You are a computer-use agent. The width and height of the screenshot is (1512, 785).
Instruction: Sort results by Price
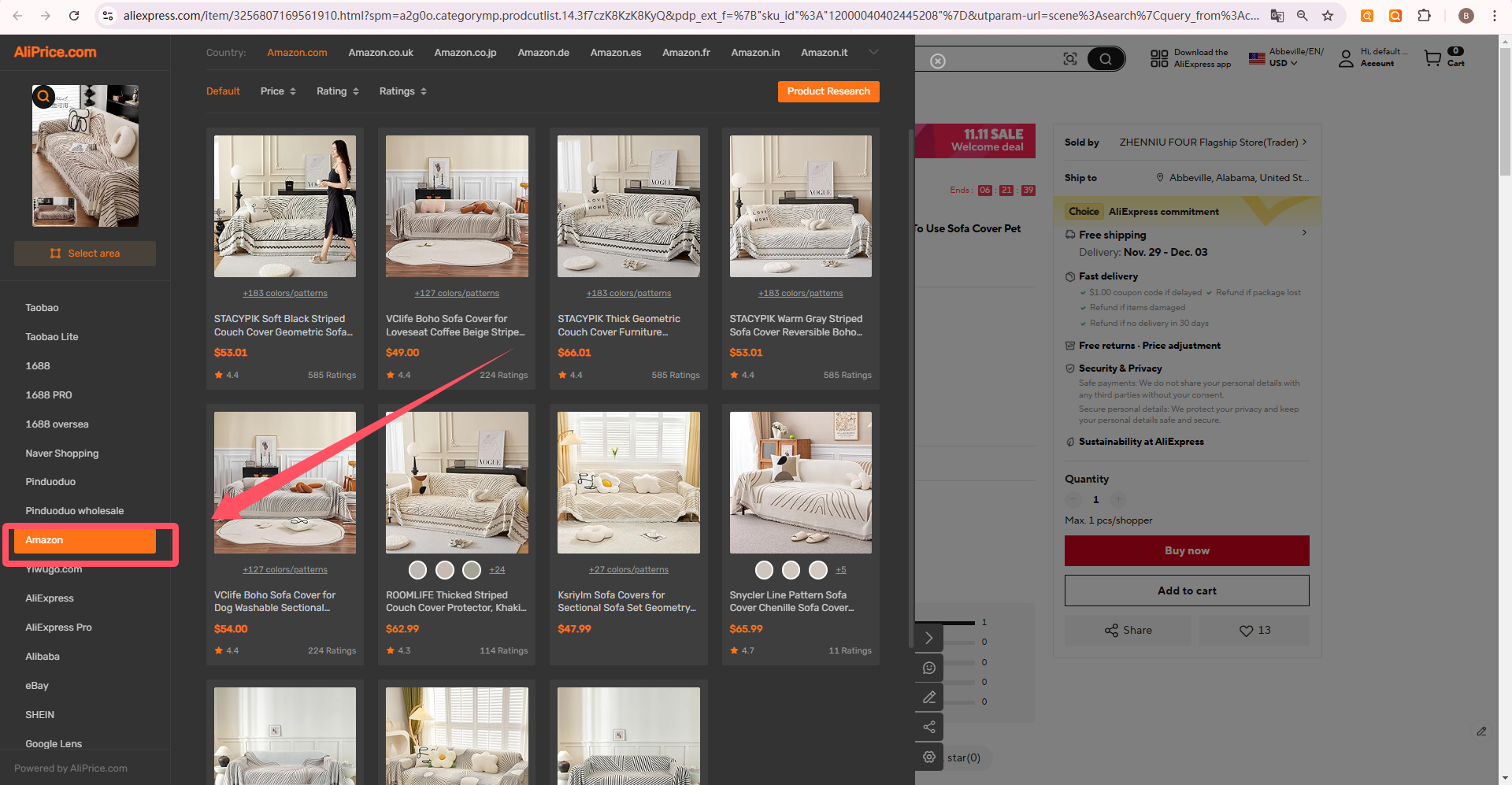coord(278,91)
